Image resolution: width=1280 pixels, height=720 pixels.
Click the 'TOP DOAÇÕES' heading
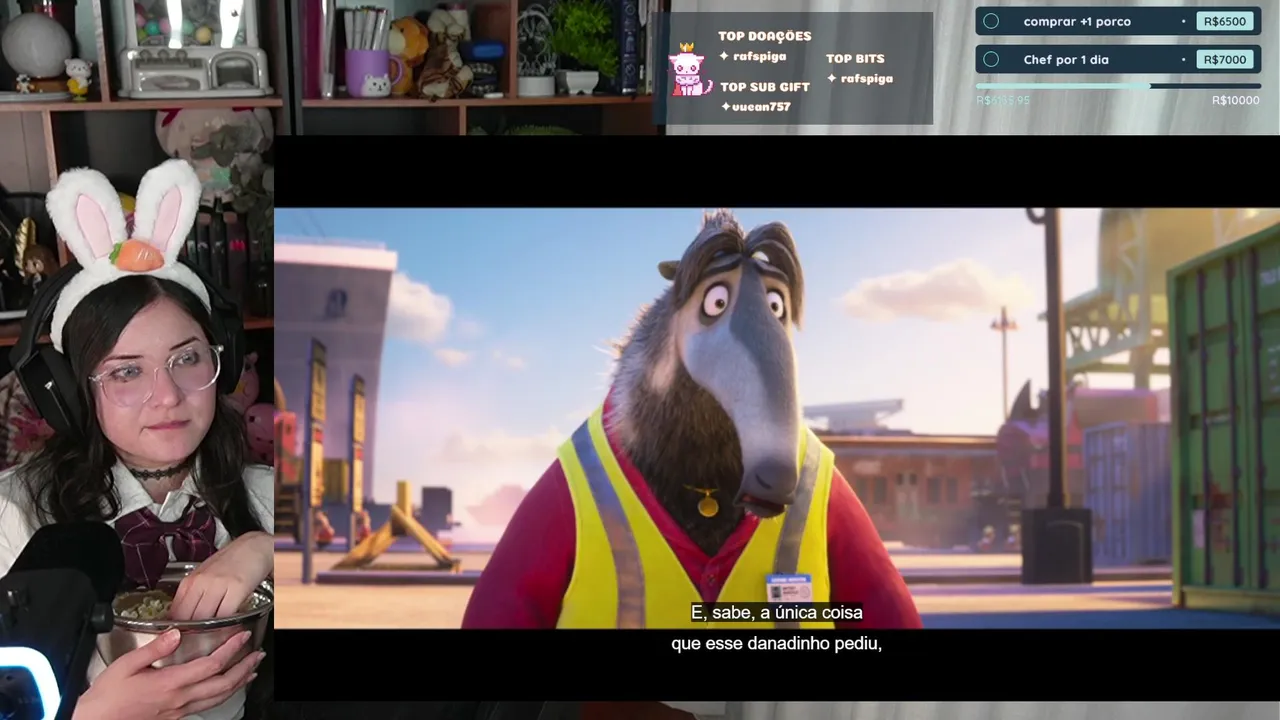click(x=765, y=36)
